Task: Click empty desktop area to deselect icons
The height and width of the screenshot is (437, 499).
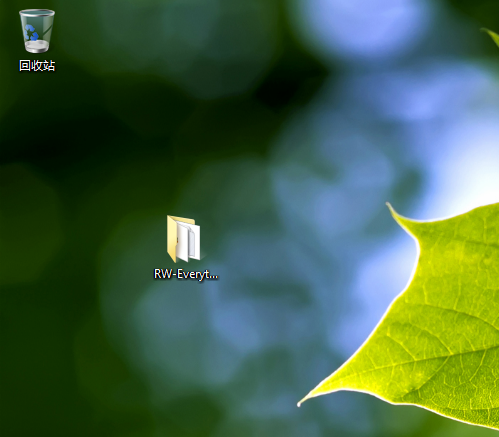Action: (100, 150)
